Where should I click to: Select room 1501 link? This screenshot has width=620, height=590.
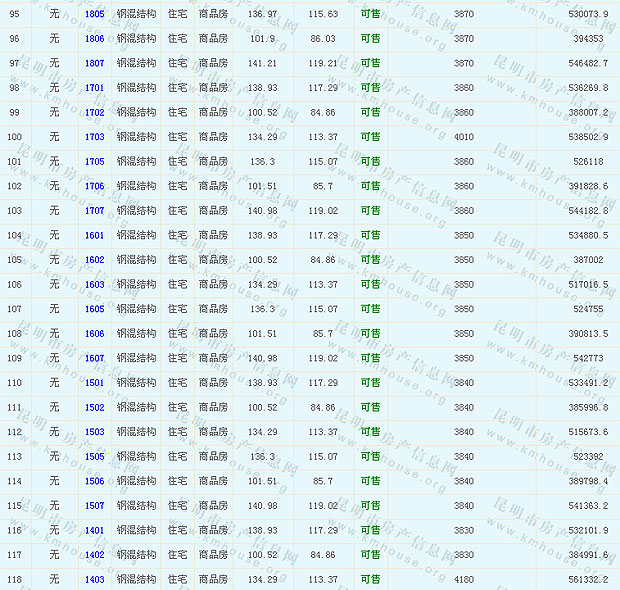pyautogui.click(x=94, y=383)
